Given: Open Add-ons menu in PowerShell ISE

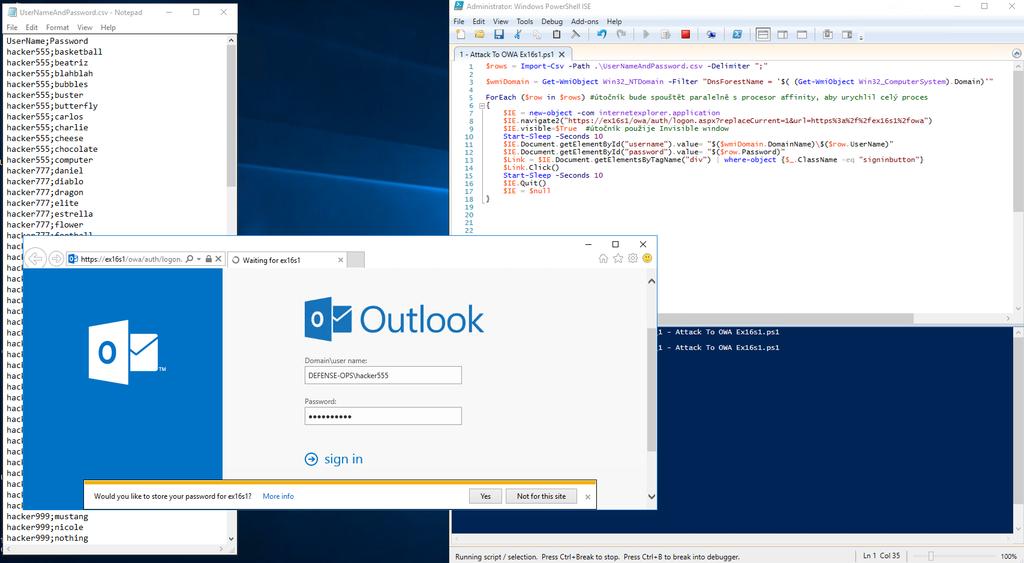Looking at the screenshot, I should coord(584,21).
